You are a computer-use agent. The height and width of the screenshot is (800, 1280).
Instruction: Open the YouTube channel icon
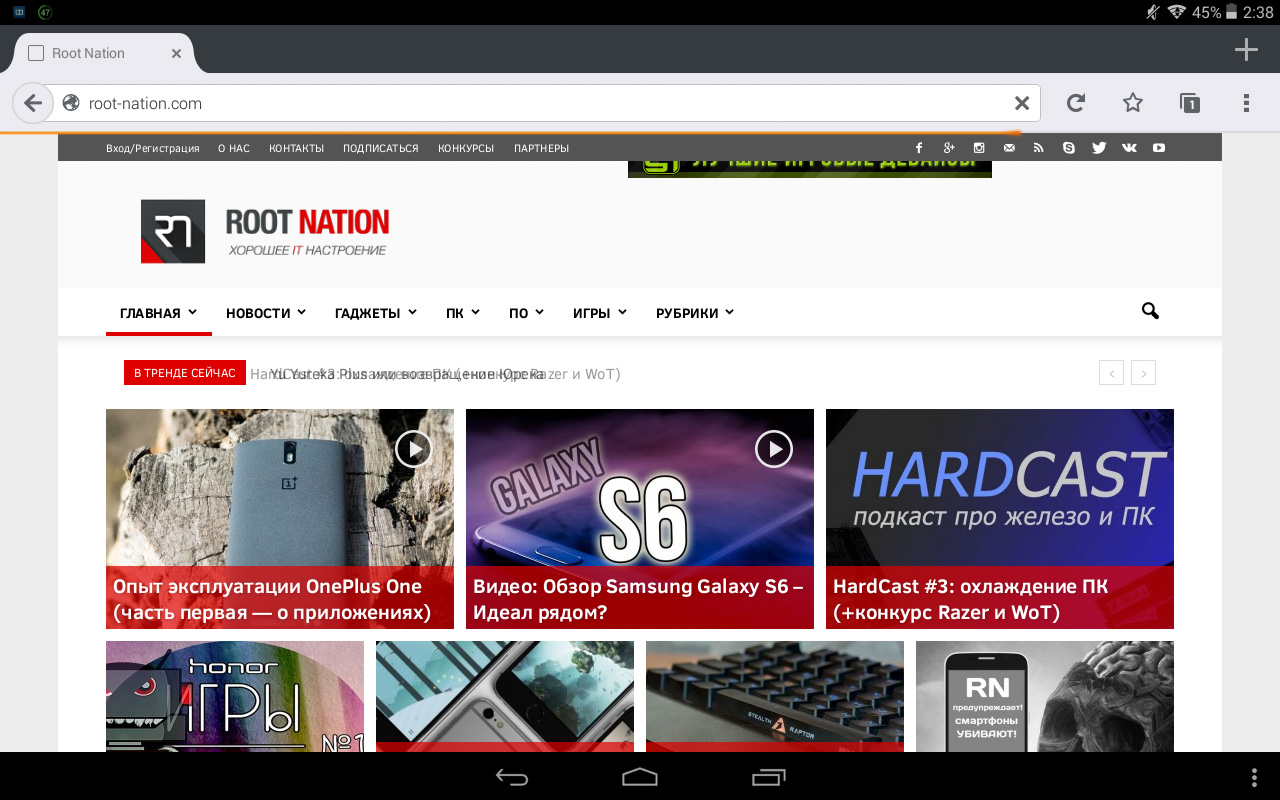click(1159, 148)
